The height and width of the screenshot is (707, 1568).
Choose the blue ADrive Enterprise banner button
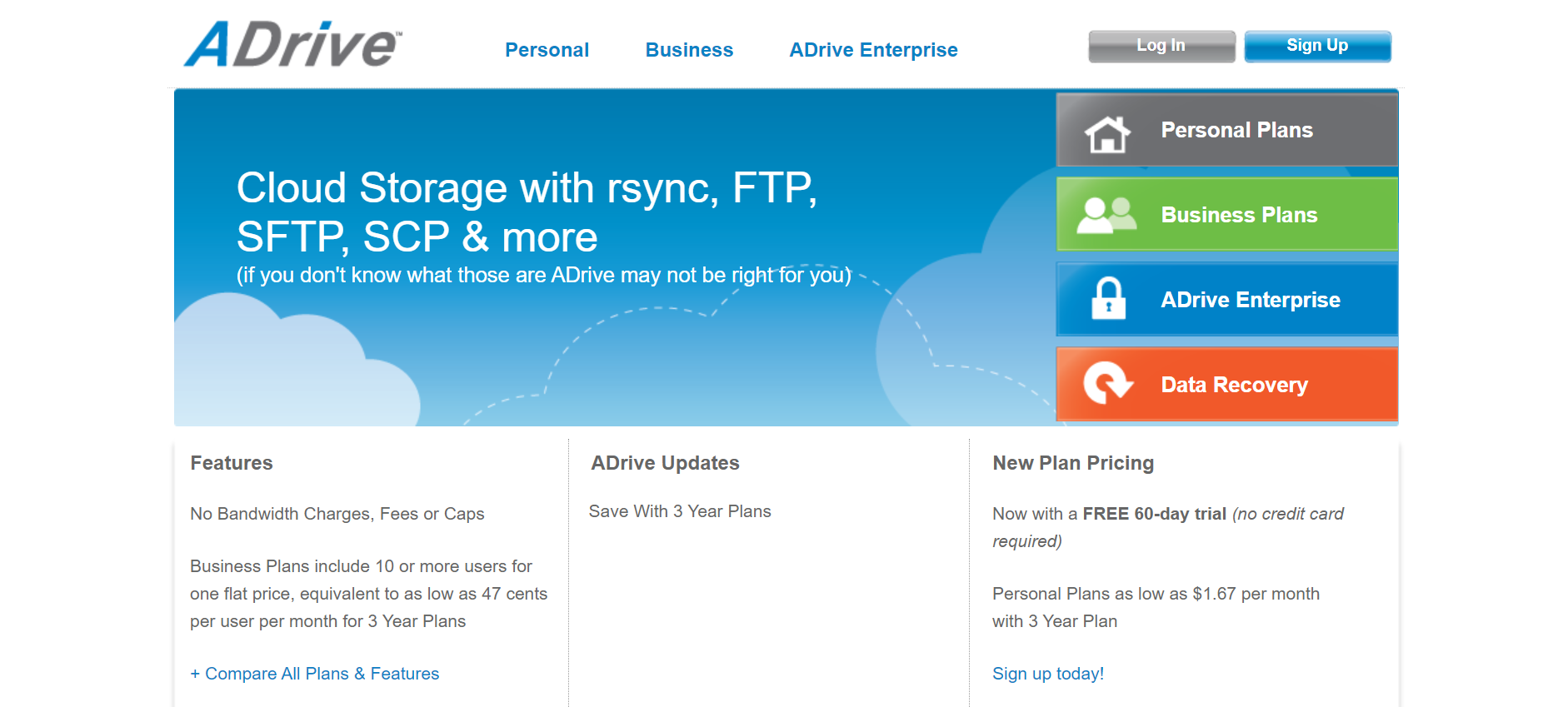(x=1226, y=299)
